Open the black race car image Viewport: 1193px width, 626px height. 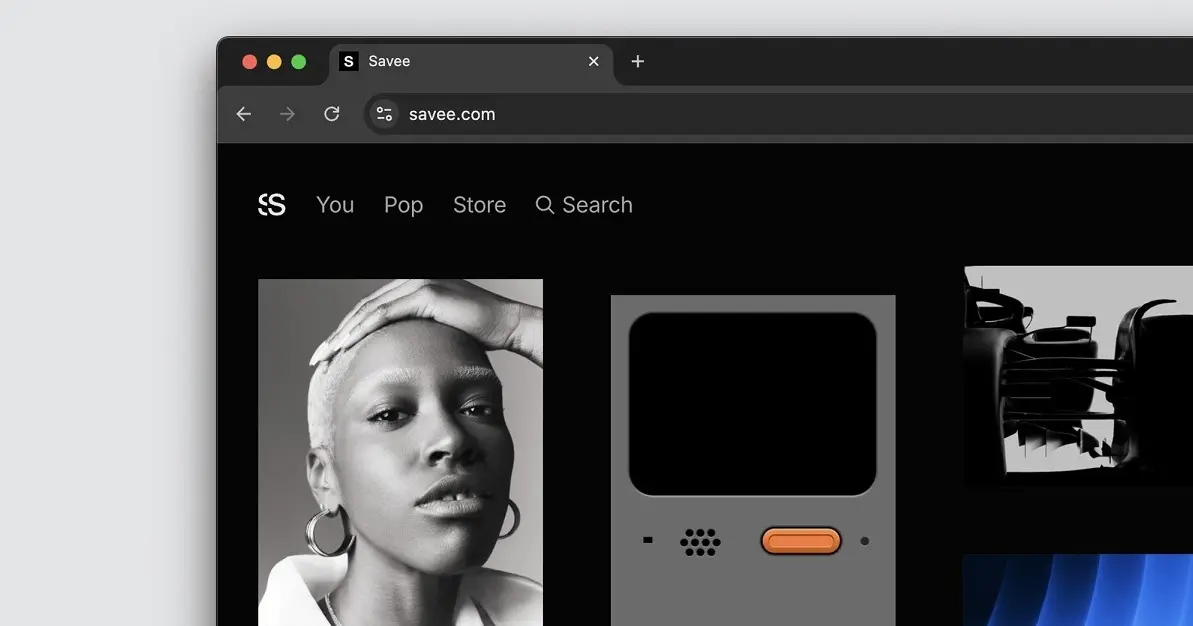[1078, 377]
